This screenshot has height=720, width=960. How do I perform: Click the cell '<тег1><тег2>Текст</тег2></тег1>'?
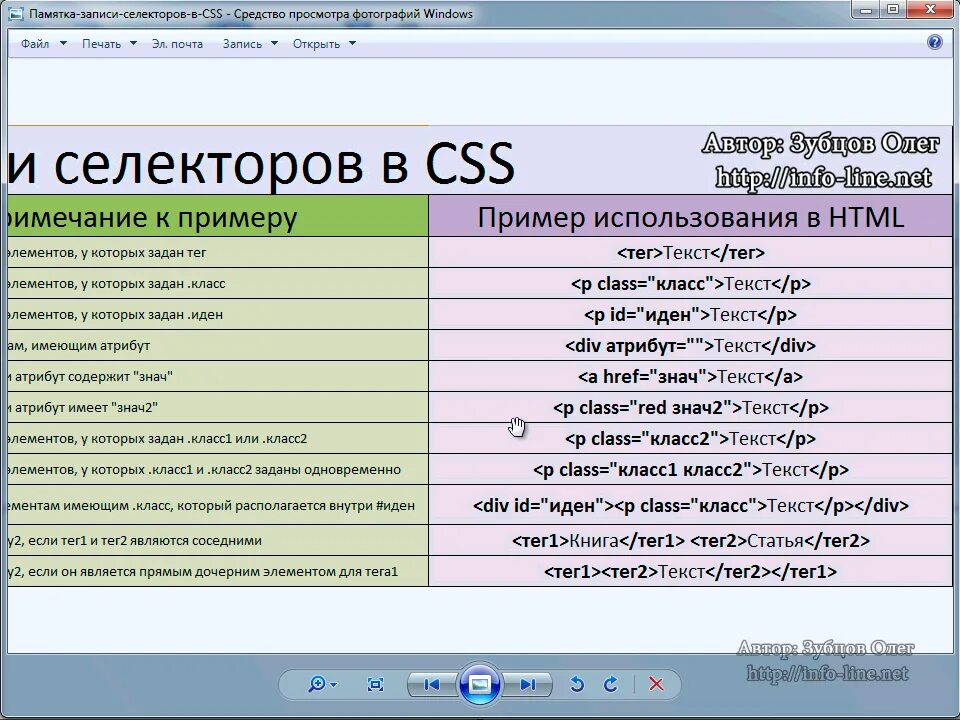pyautogui.click(x=691, y=572)
